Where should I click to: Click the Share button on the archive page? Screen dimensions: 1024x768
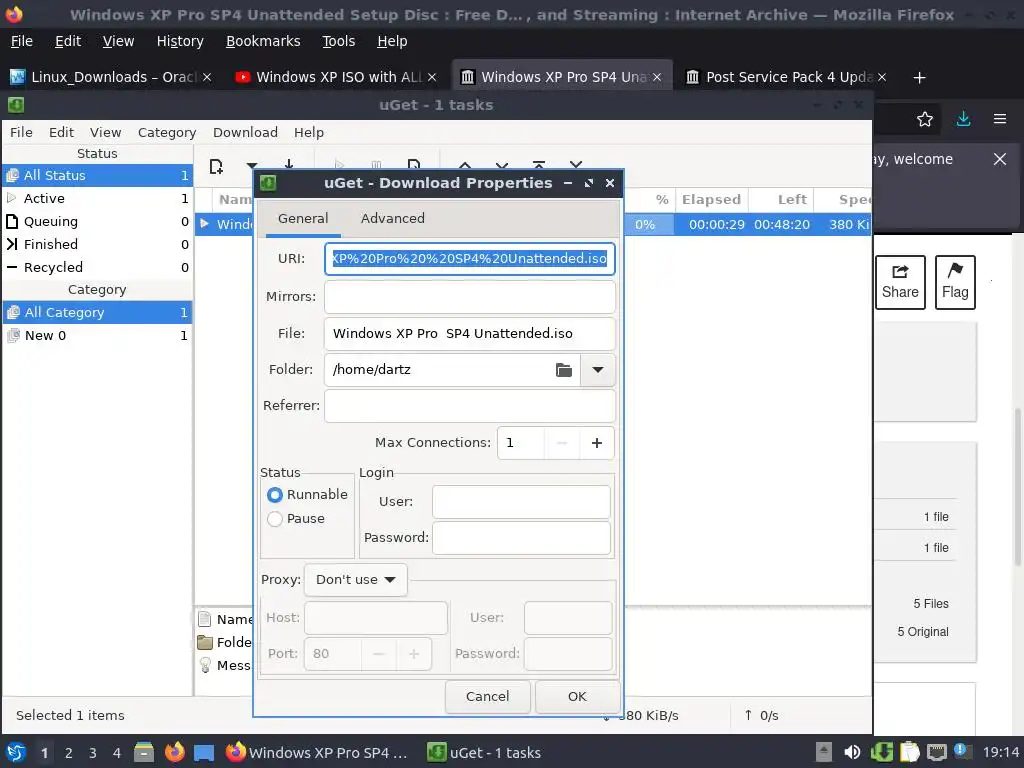[x=900, y=282]
